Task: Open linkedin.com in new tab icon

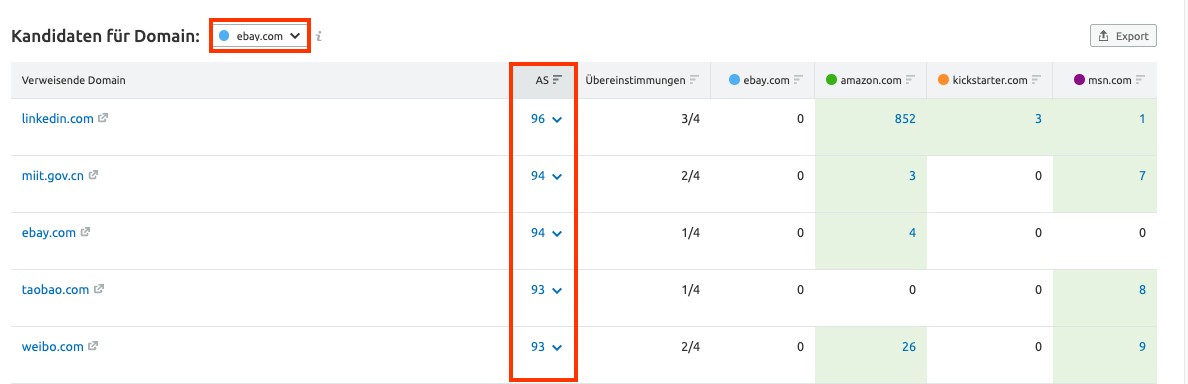Action: (103, 118)
